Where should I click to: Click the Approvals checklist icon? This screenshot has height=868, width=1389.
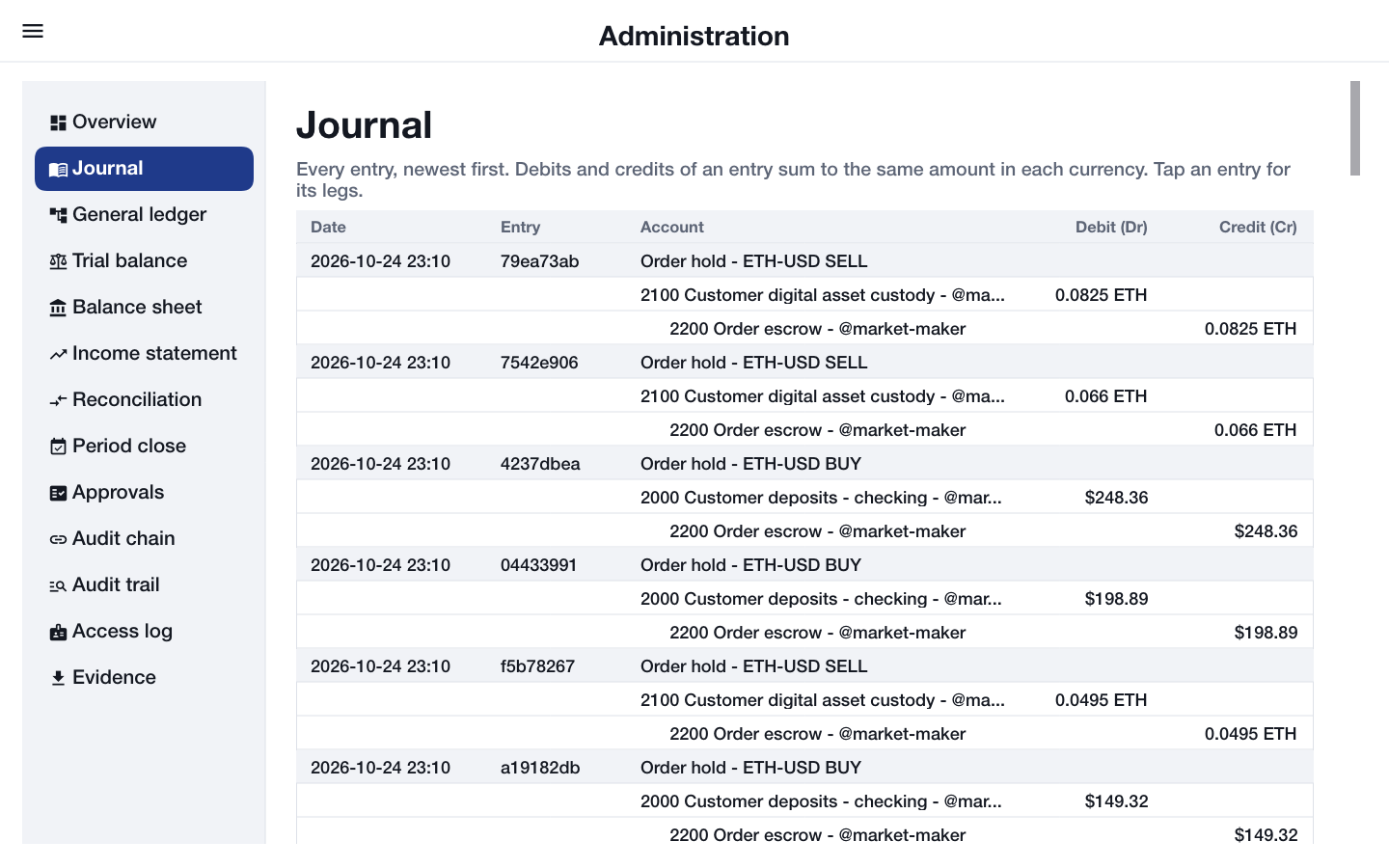coord(58,493)
